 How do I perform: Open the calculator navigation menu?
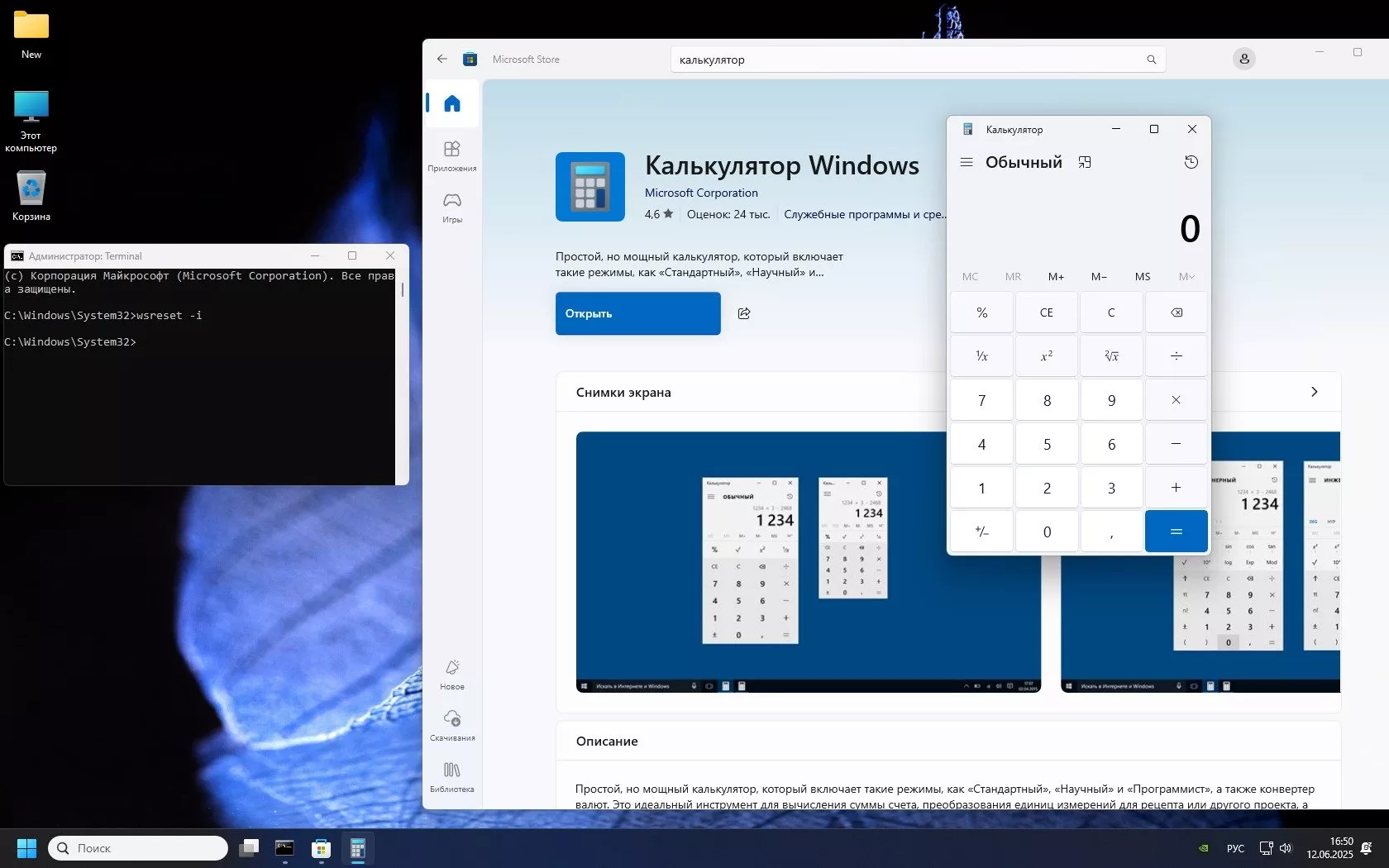pos(966,162)
